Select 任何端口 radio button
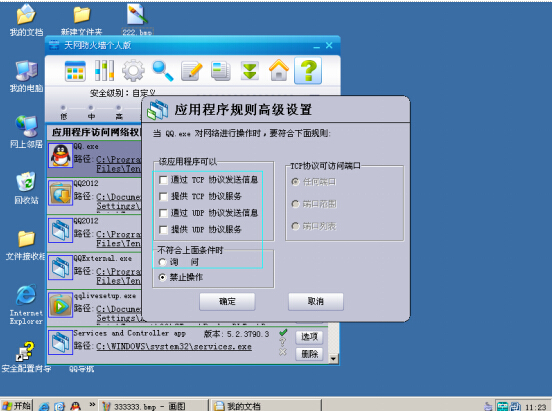 point(295,182)
